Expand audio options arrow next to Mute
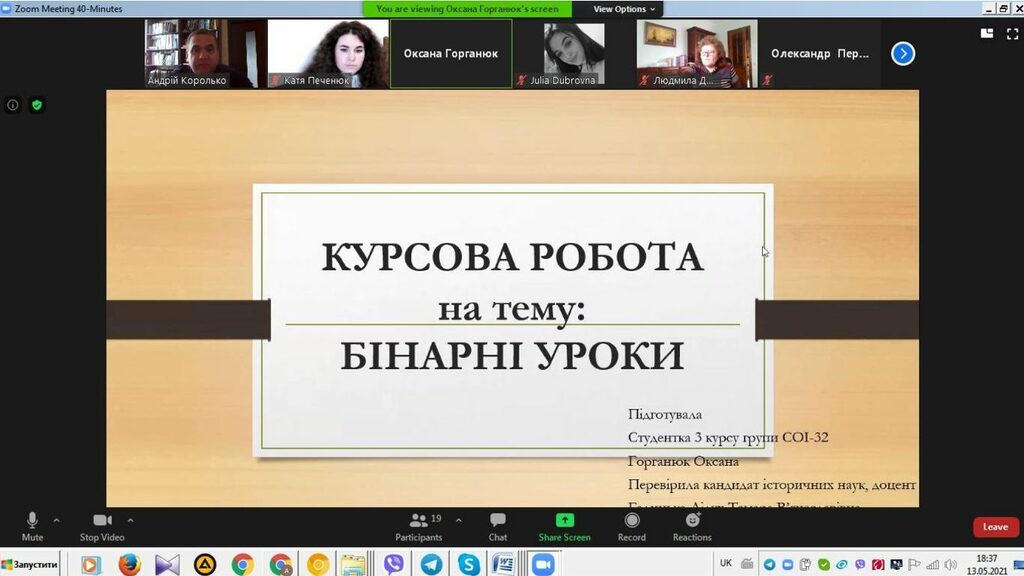 (56, 520)
